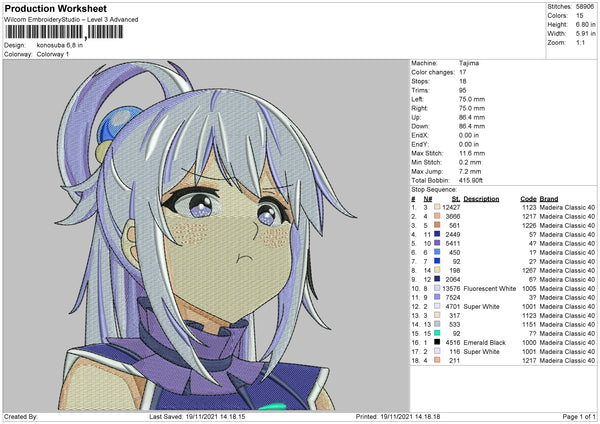
Task: Click Madeira Classic 40 in stop row 18
Action: [567, 360]
